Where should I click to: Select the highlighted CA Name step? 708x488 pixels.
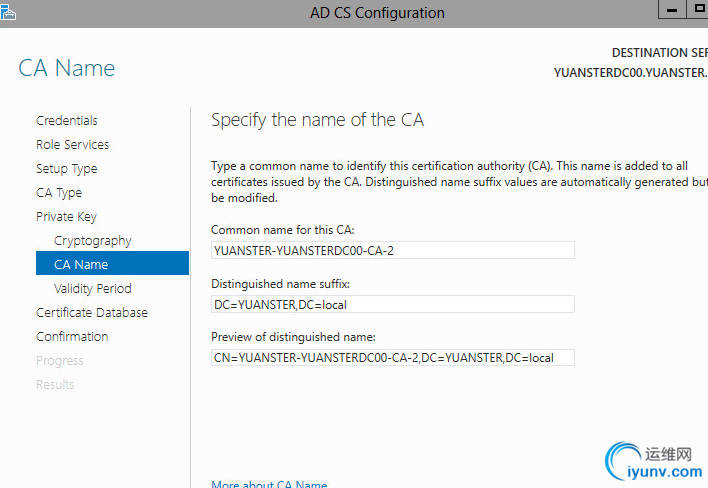[x=81, y=265]
